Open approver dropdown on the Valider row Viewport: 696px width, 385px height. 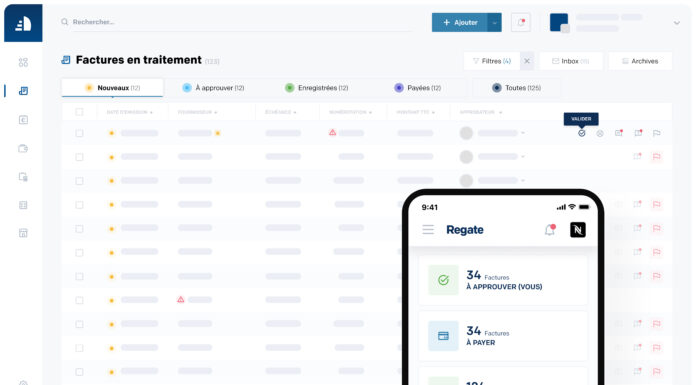pos(523,133)
